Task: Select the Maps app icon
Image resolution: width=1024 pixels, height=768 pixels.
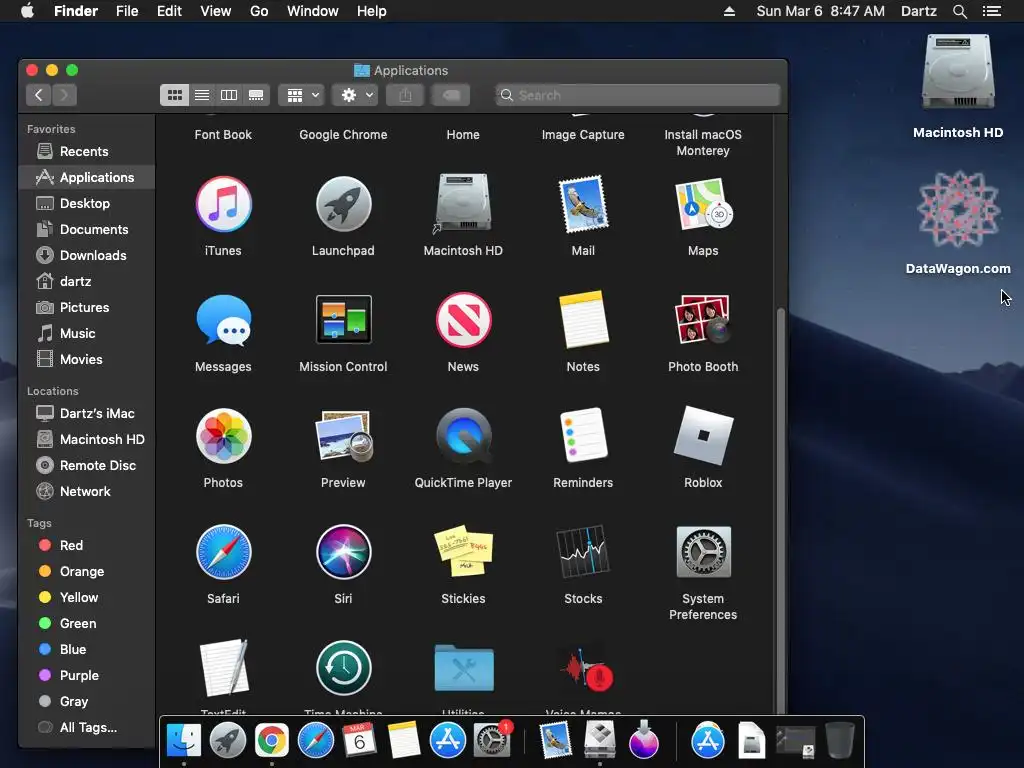Action: coord(703,204)
